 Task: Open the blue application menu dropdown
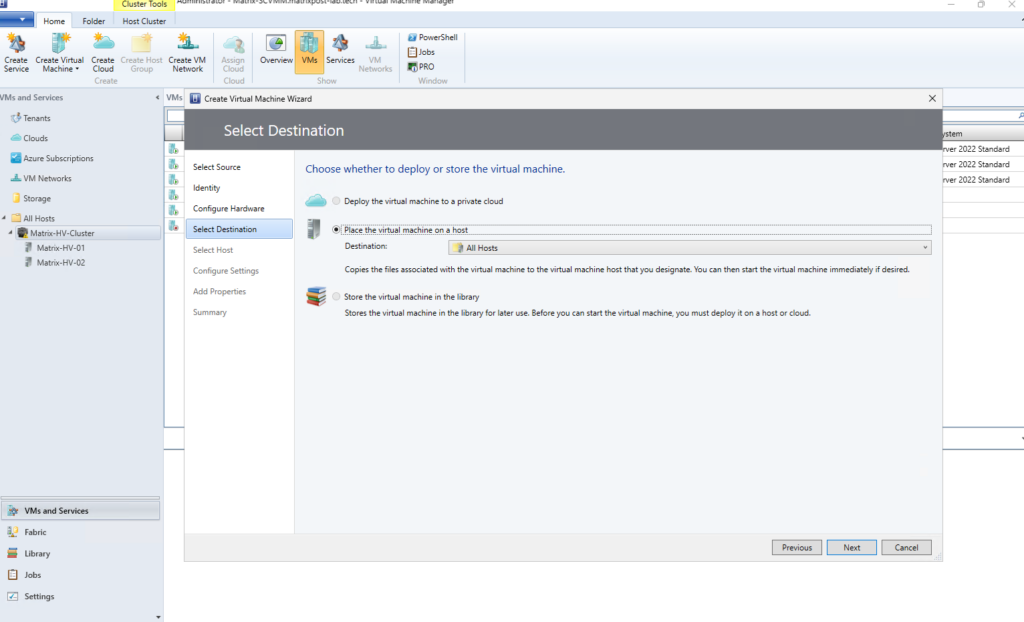[17, 20]
